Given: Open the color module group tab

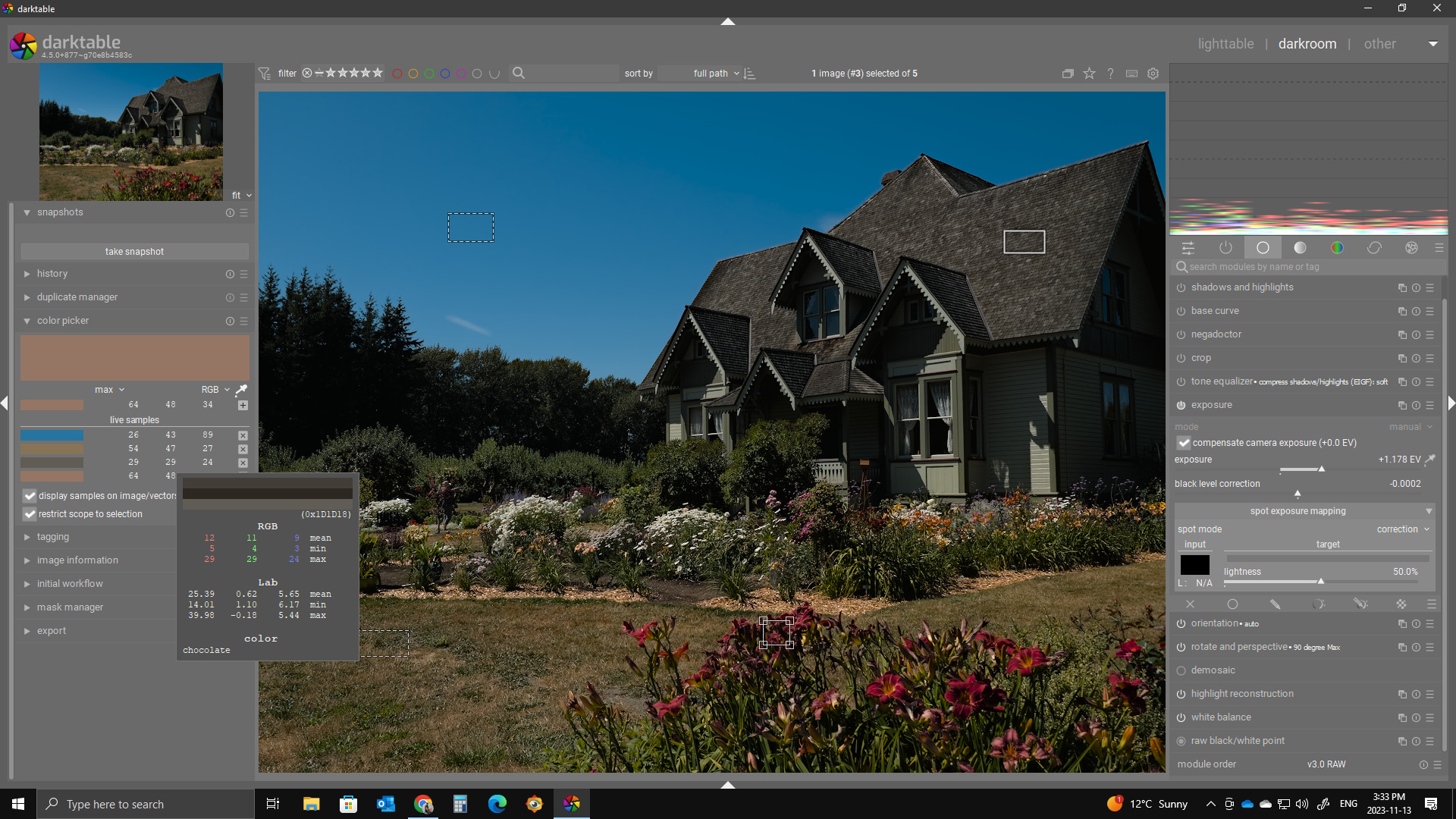Looking at the screenshot, I should click(1337, 248).
